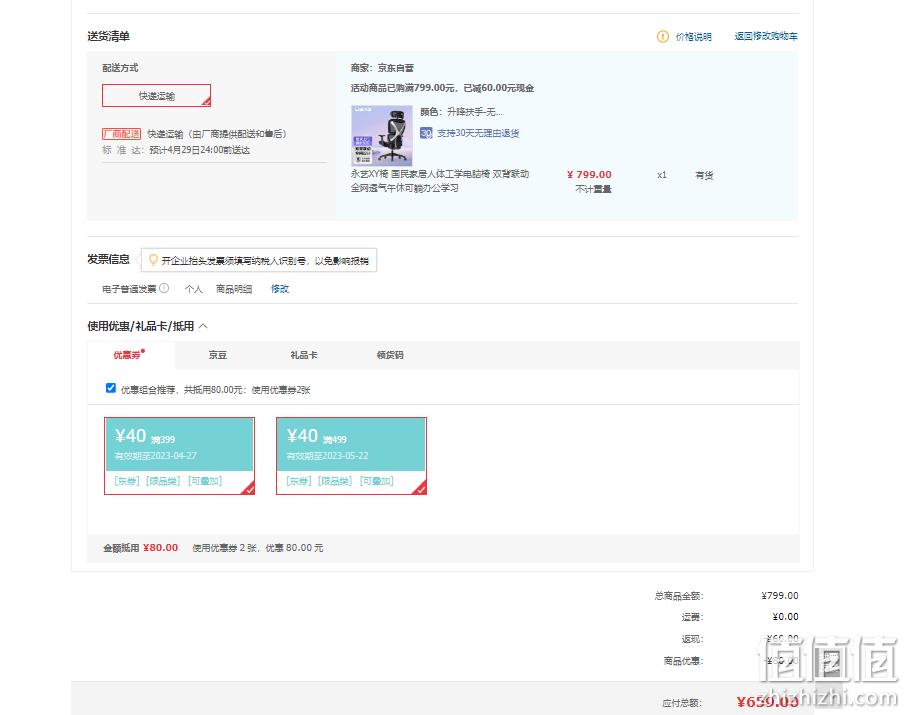The width and height of the screenshot is (907, 715).
Task: Collapse the 使用优惠/礼品卡/抵用 section
Action: click(203, 326)
